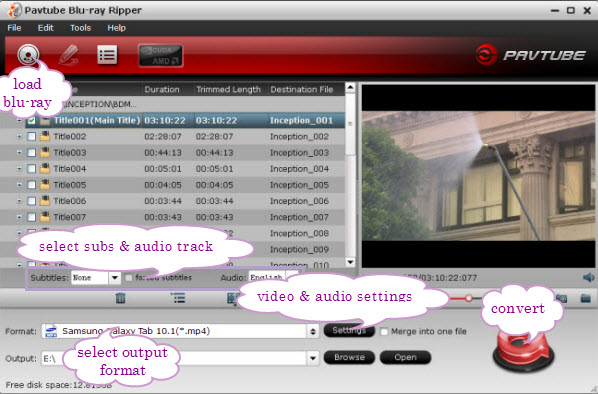Click the Browse button
598x394 pixels.
coord(349,357)
